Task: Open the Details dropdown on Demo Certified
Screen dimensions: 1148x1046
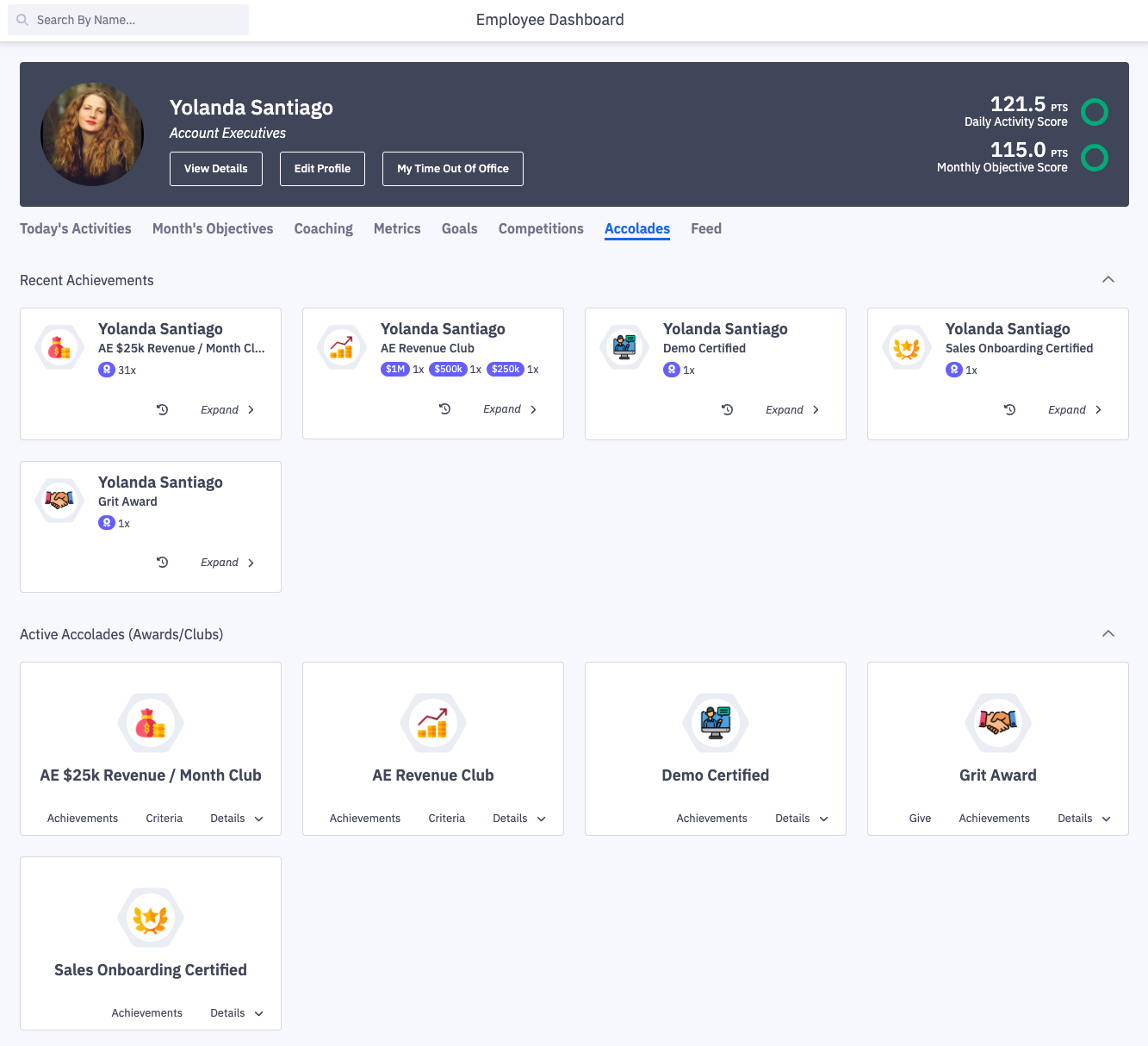Action: point(801,818)
